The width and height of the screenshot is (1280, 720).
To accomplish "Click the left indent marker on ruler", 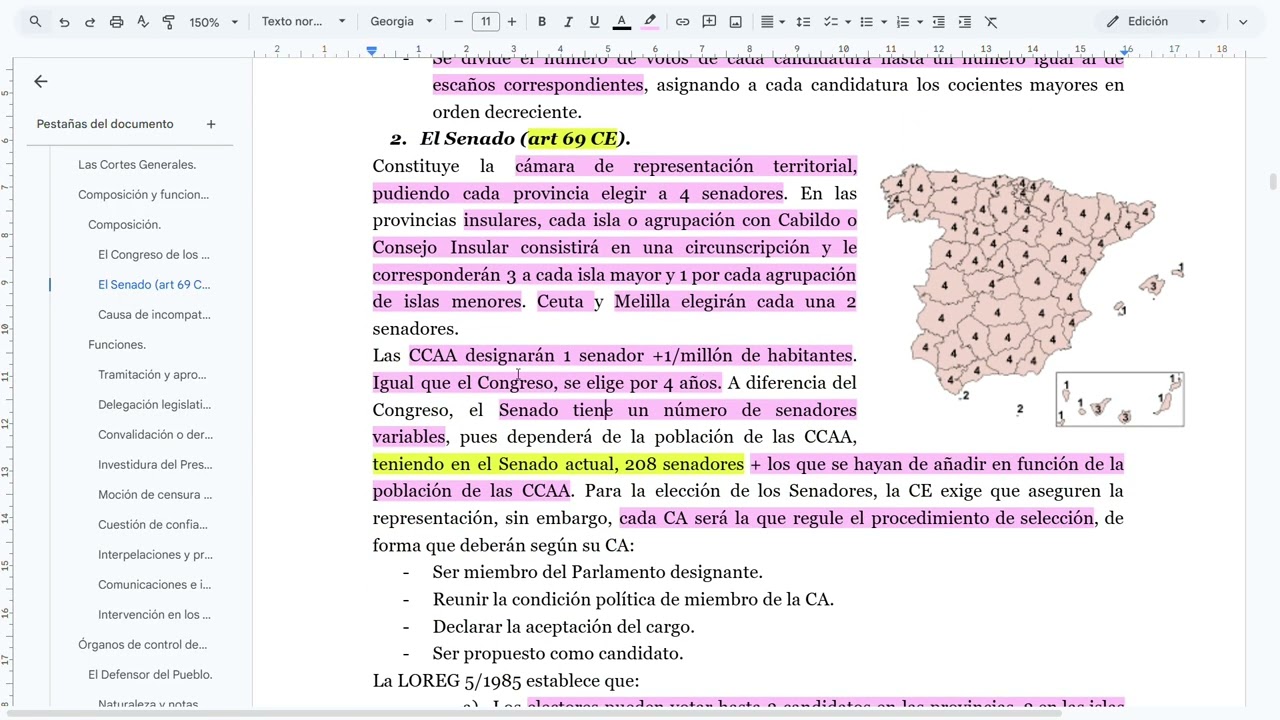I will tap(372, 51).
